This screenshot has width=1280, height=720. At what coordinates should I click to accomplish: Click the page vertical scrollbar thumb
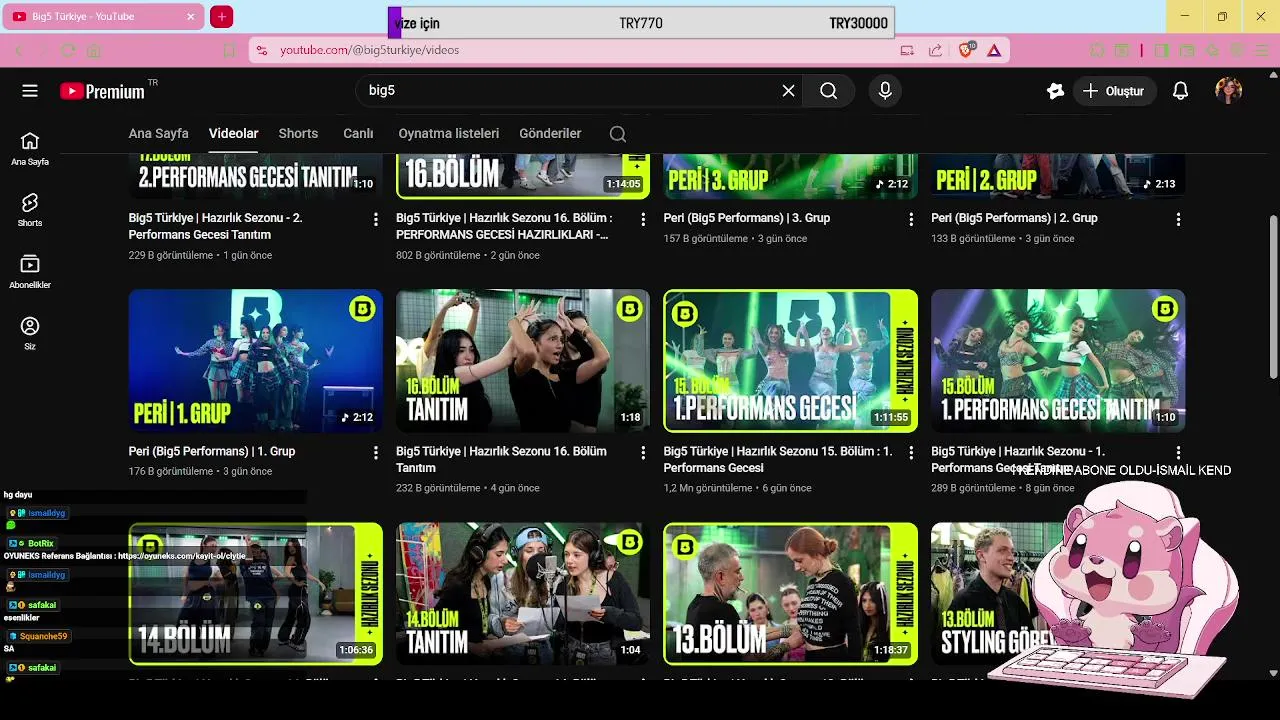[1273, 297]
